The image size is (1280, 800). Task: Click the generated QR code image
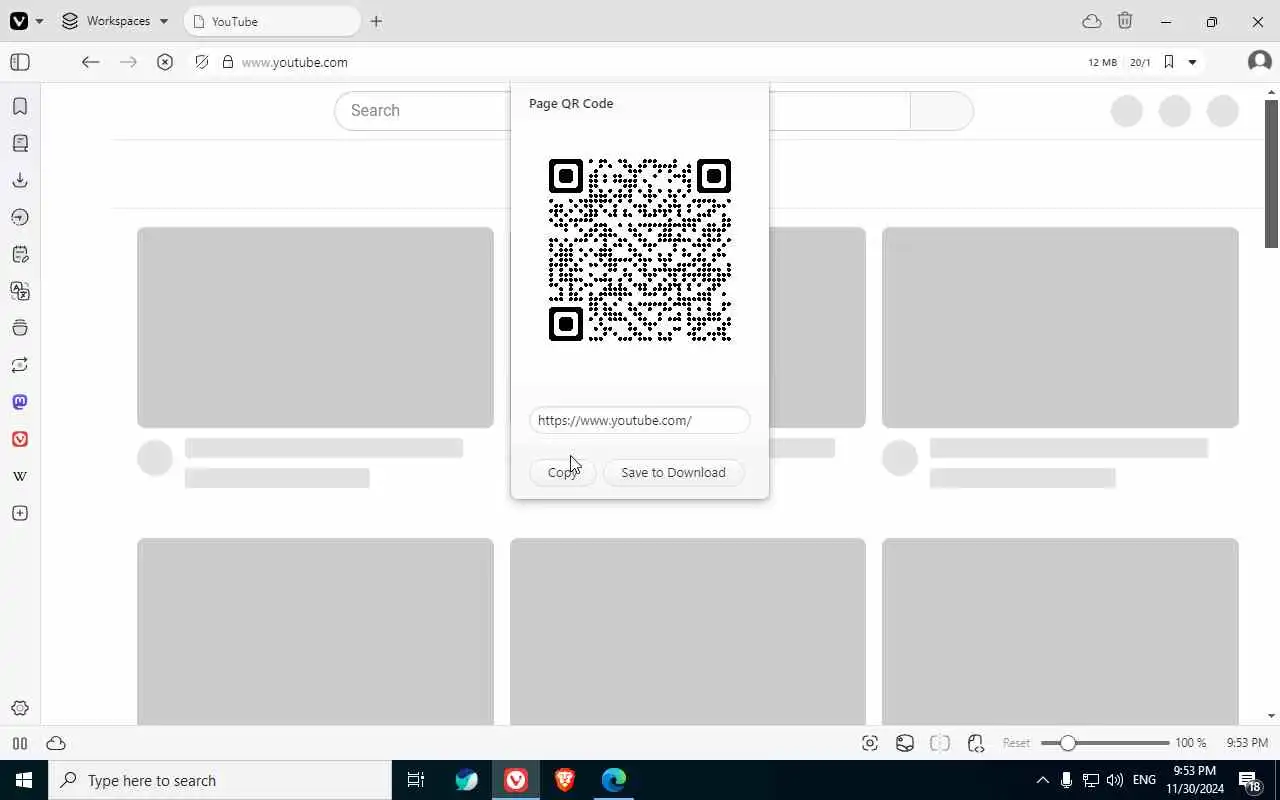point(640,250)
